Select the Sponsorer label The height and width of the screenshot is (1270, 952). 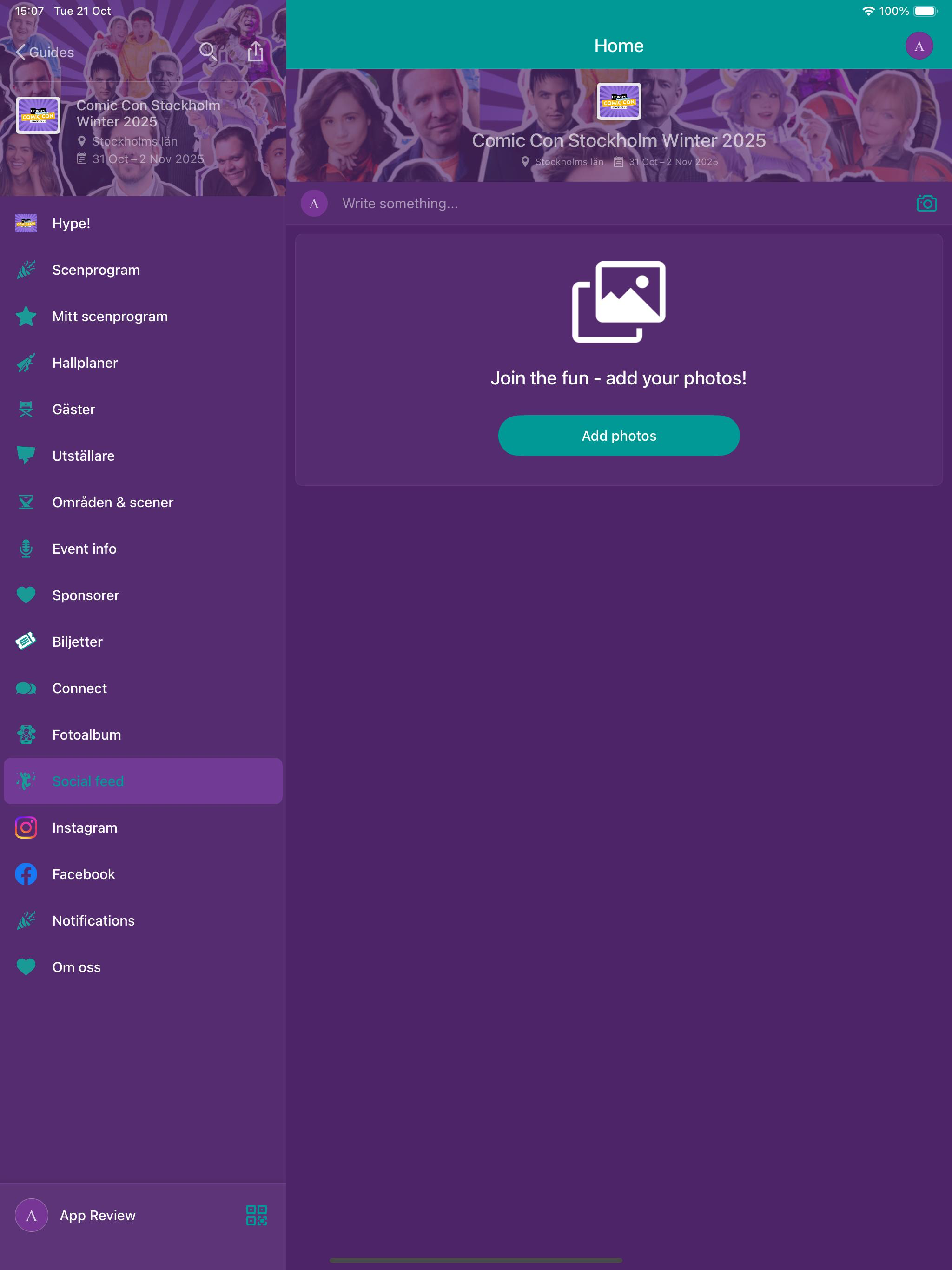pyautogui.click(x=86, y=595)
